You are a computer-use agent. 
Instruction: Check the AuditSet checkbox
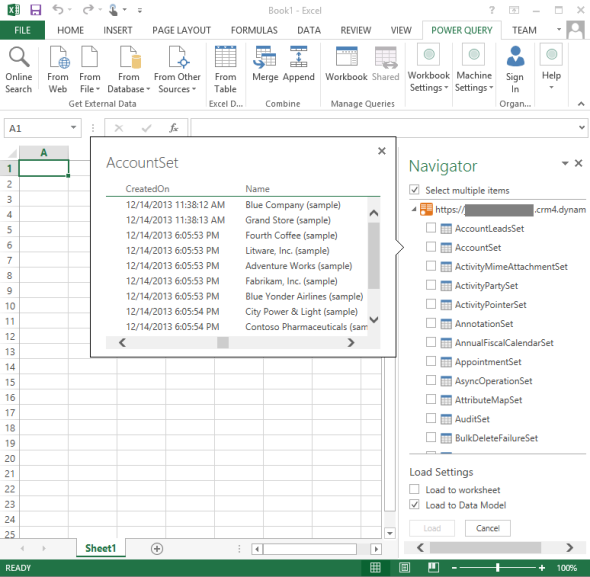(431, 418)
